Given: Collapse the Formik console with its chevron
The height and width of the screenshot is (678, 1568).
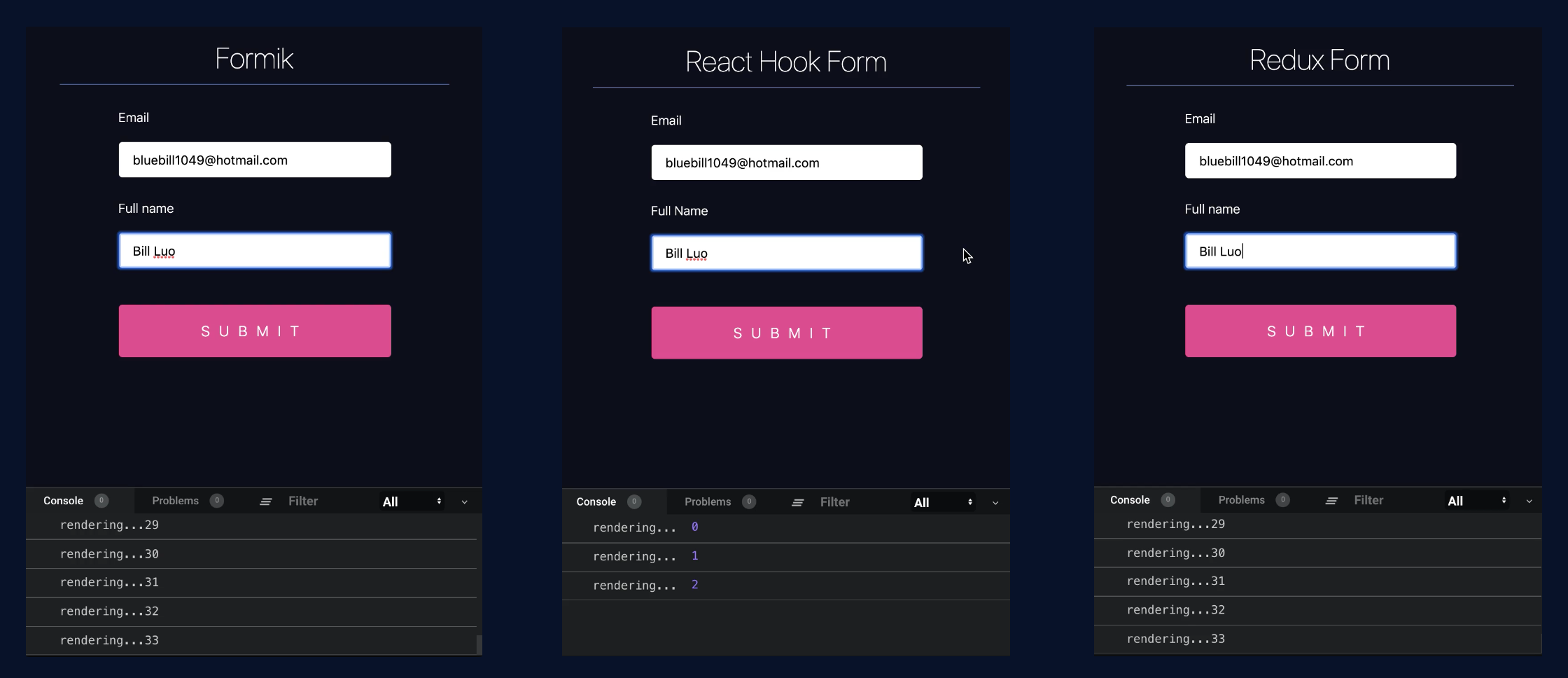Looking at the screenshot, I should coord(464,501).
